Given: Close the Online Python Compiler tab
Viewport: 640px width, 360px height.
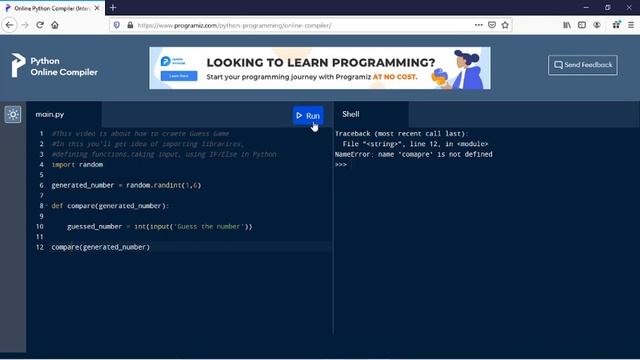Looking at the screenshot, I should (x=97, y=8).
